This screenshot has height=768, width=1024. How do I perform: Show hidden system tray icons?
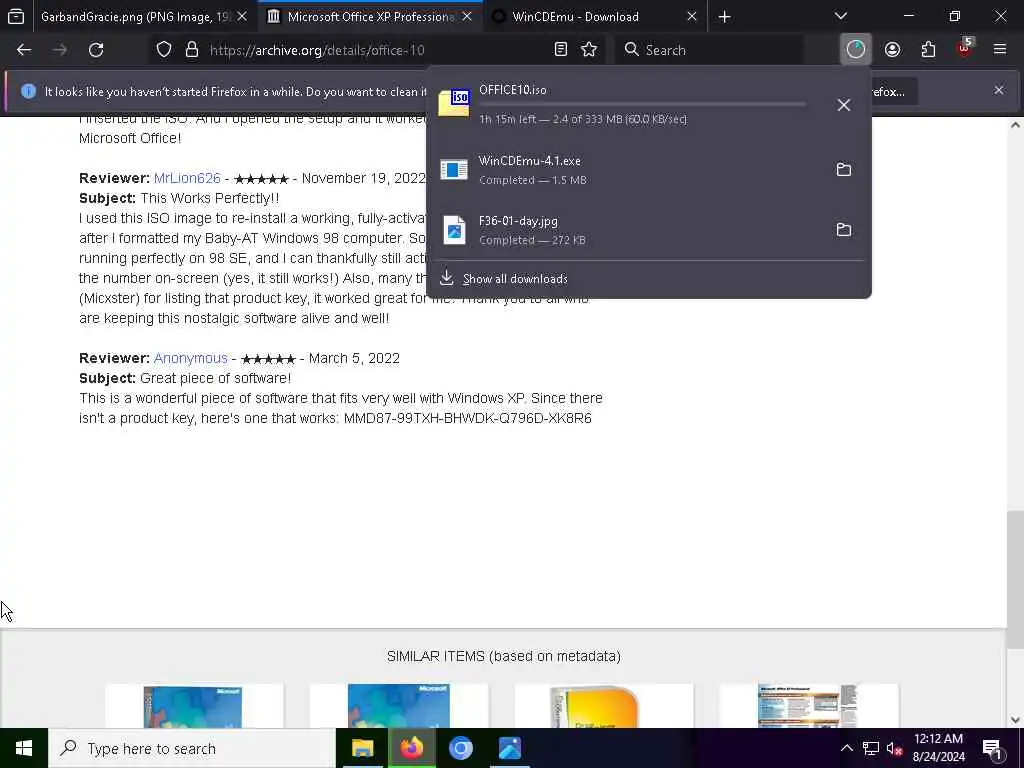pyautogui.click(x=846, y=748)
